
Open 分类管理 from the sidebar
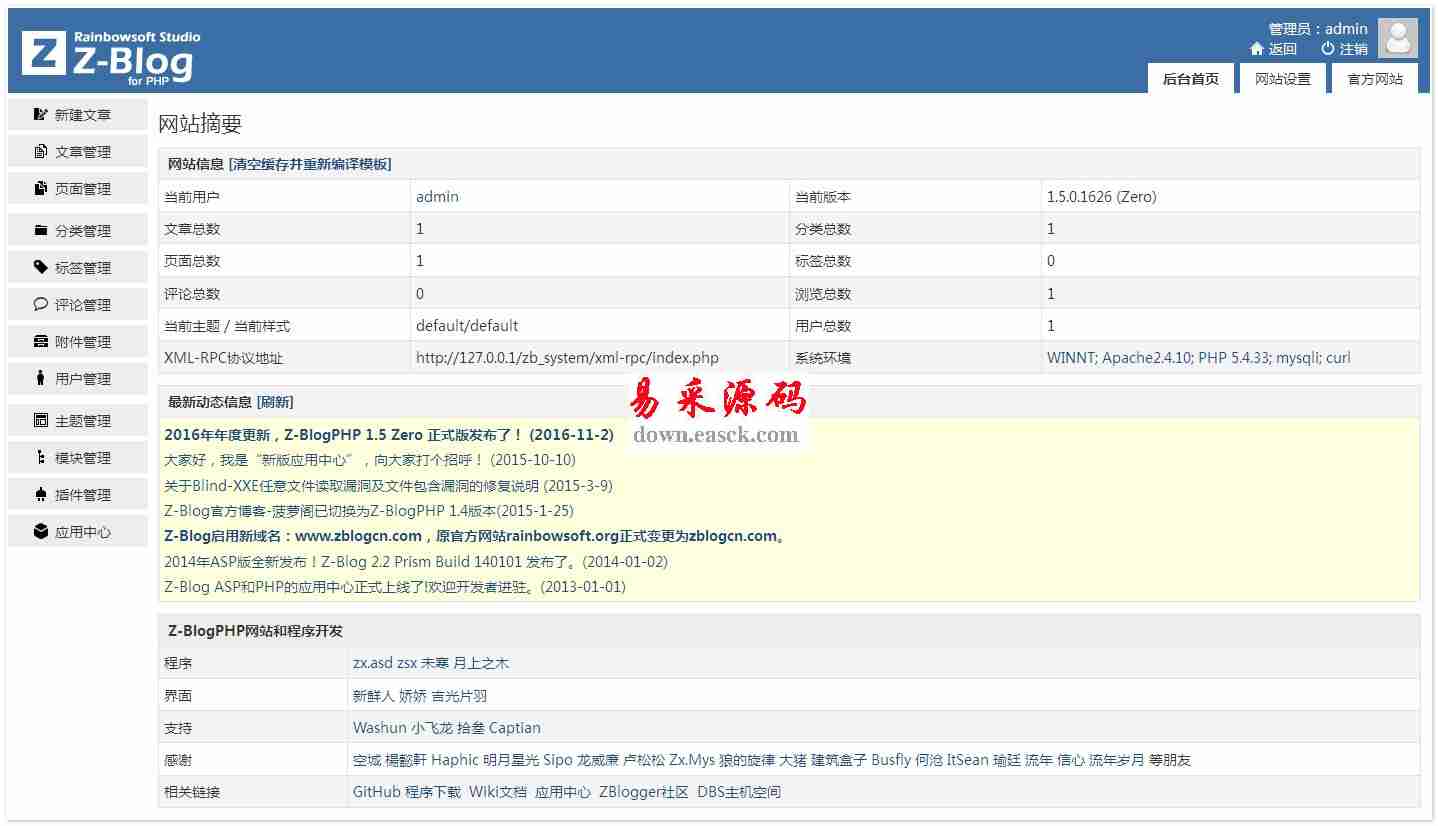(x=77, y=231)
